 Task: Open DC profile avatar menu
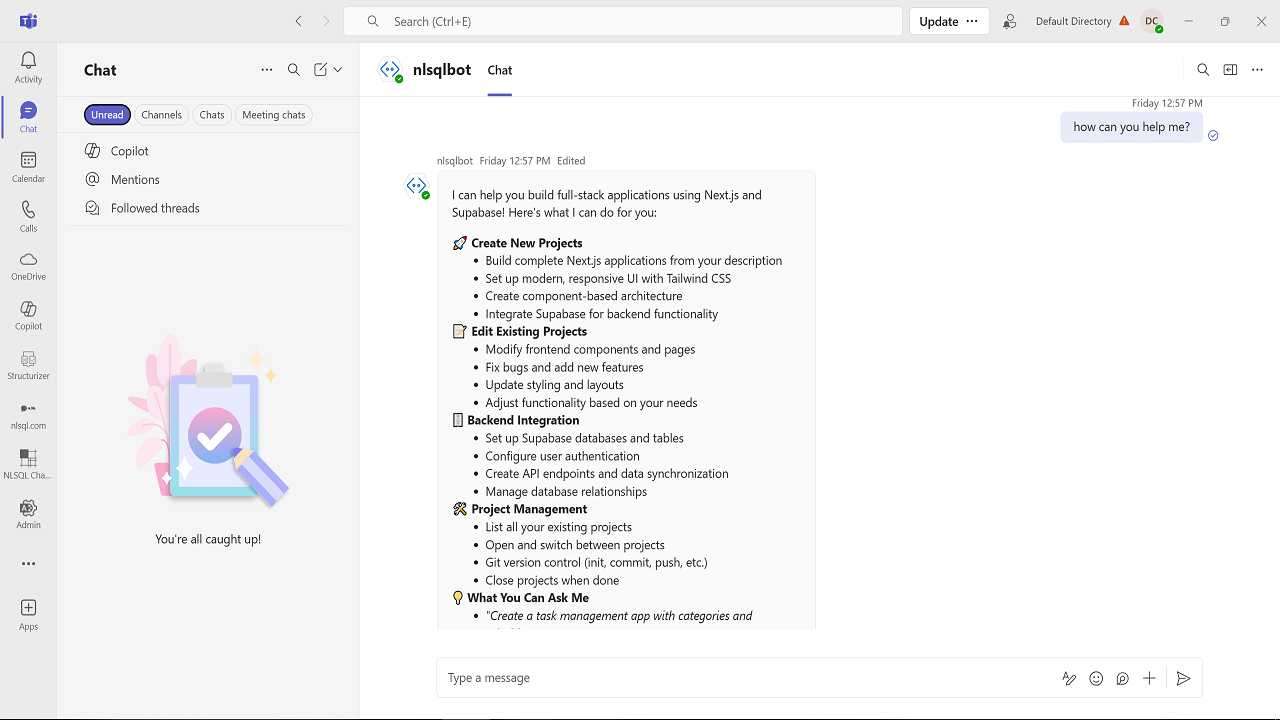click(x=1152, y=21)
